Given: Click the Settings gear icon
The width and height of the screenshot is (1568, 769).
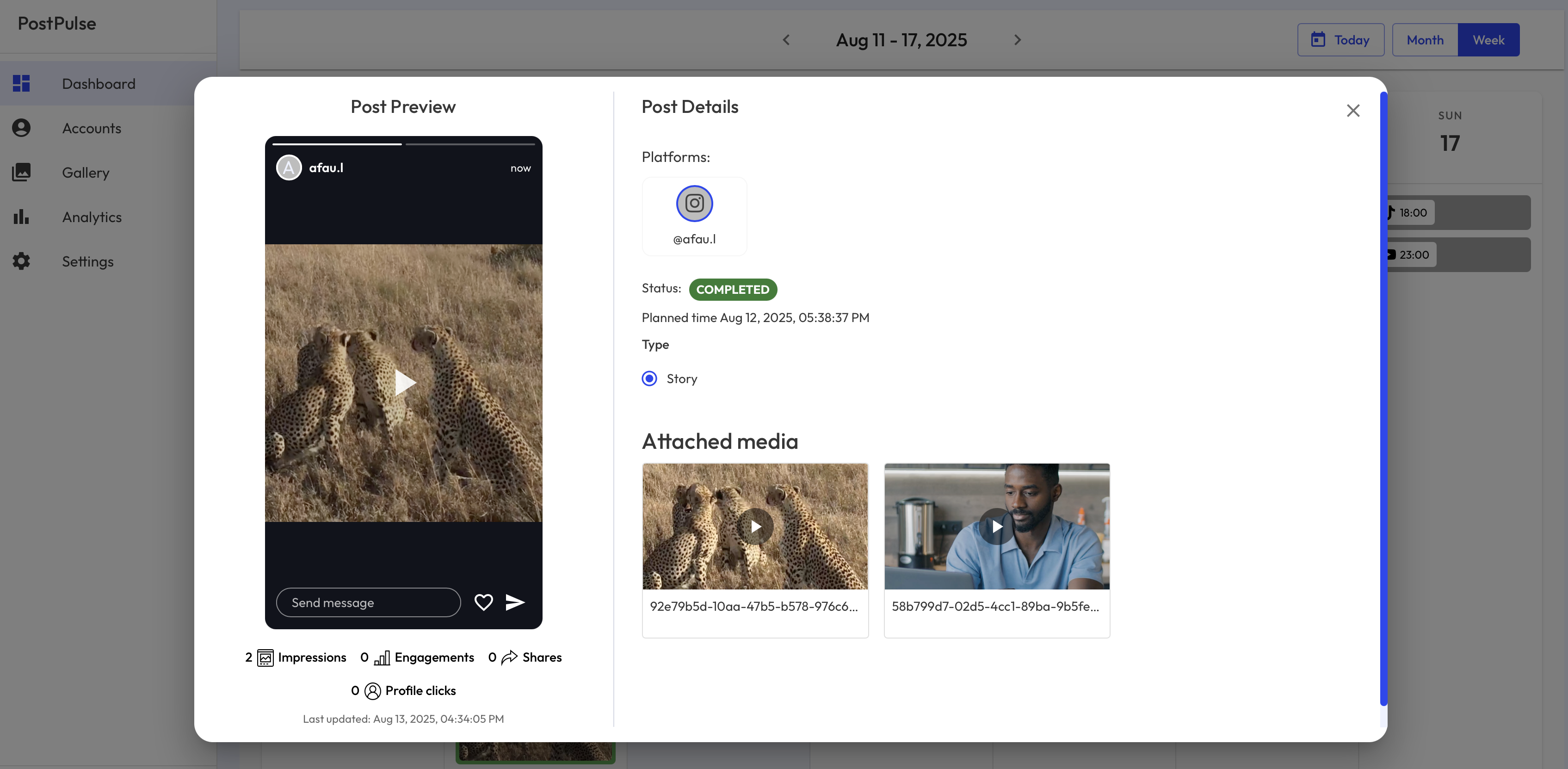Looking at the screenshot, I should coord(21,261).
